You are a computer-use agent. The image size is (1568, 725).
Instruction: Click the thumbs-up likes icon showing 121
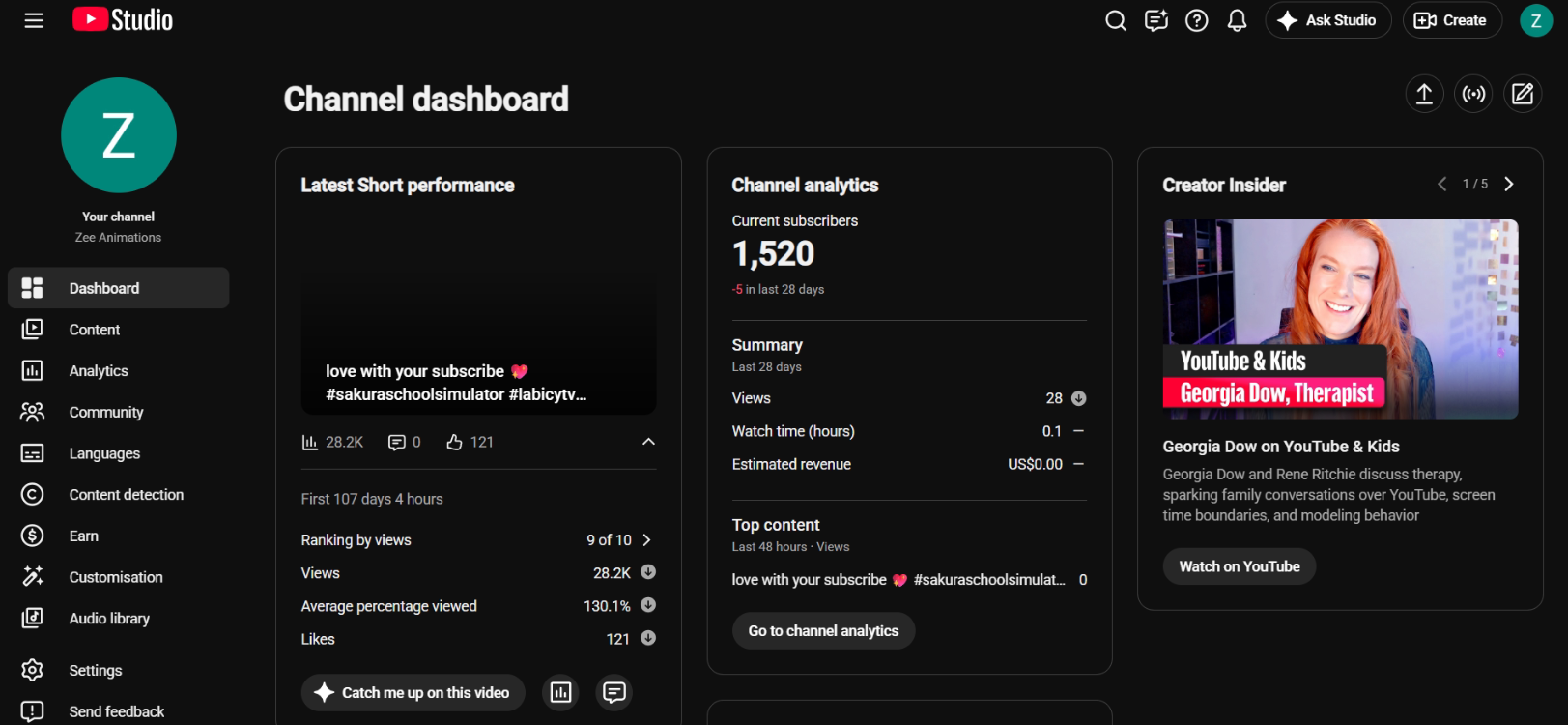(x=455, y=442)
